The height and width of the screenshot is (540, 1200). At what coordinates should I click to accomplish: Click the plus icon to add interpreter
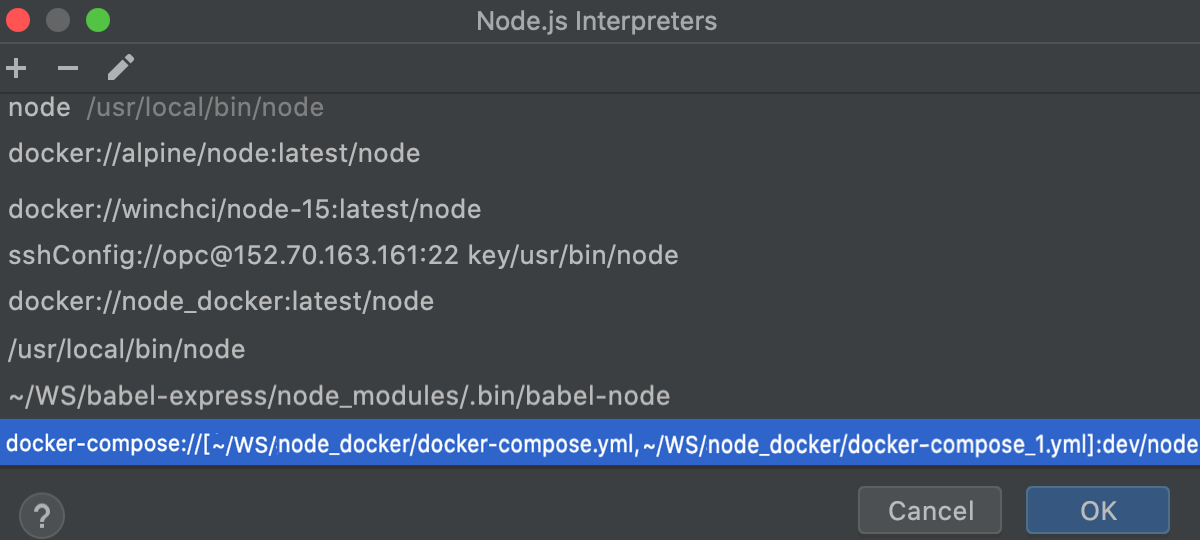tap(17, 68)
